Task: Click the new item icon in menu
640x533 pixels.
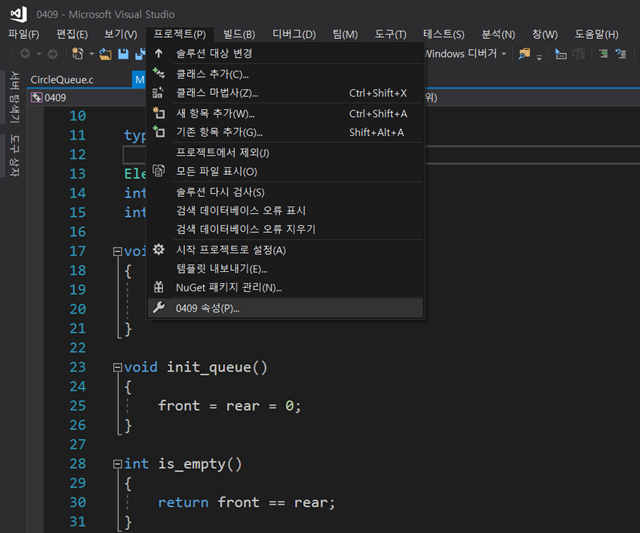Action: pyautogui.click(x=158, y=113)
